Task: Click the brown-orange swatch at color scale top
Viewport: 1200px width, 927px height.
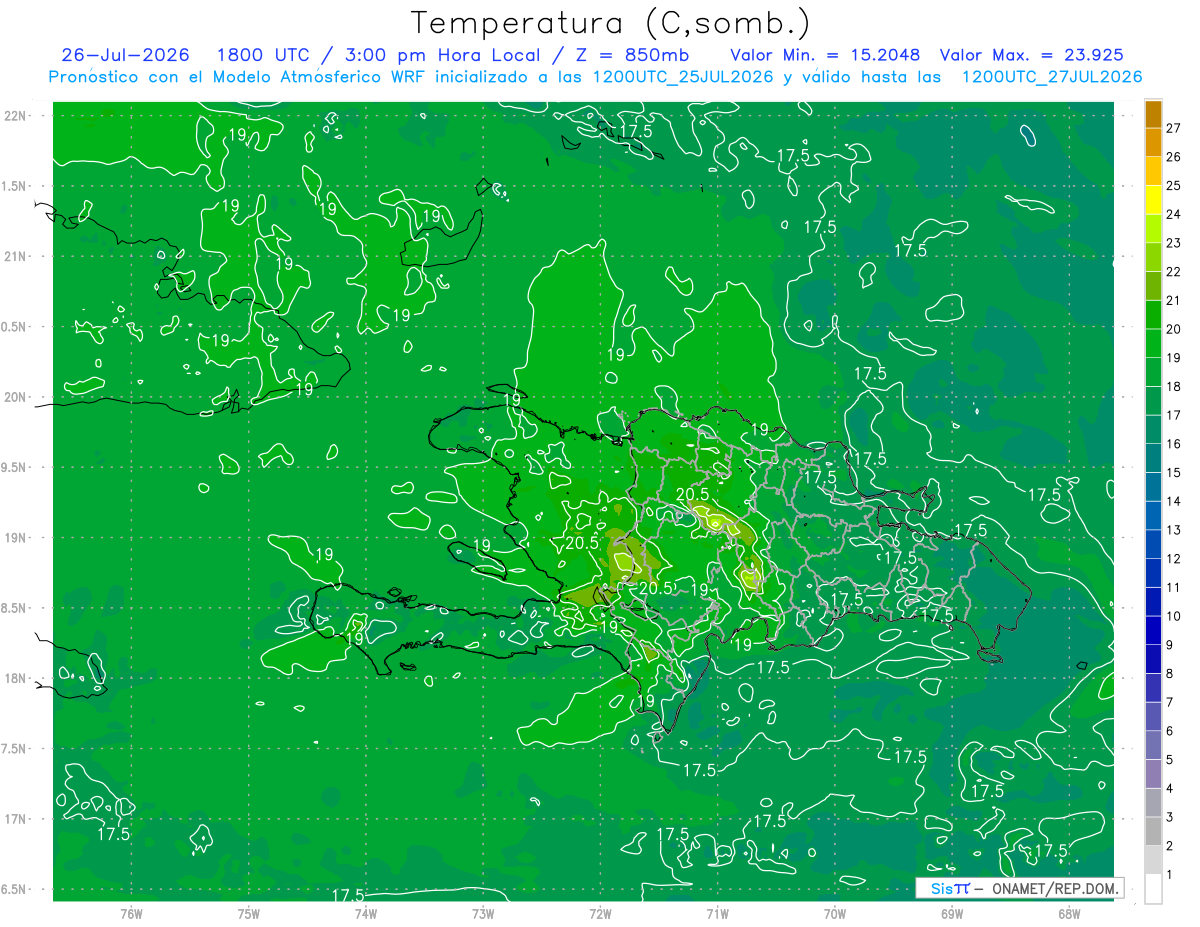Action: tap(1153, 114)
